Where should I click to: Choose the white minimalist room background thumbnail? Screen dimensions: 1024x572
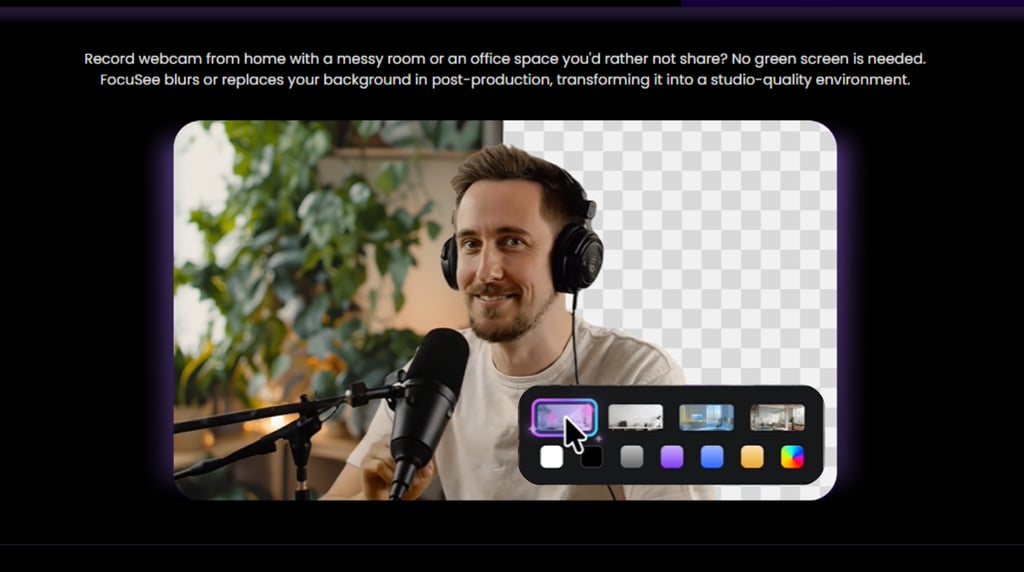[x=635, y=418]
